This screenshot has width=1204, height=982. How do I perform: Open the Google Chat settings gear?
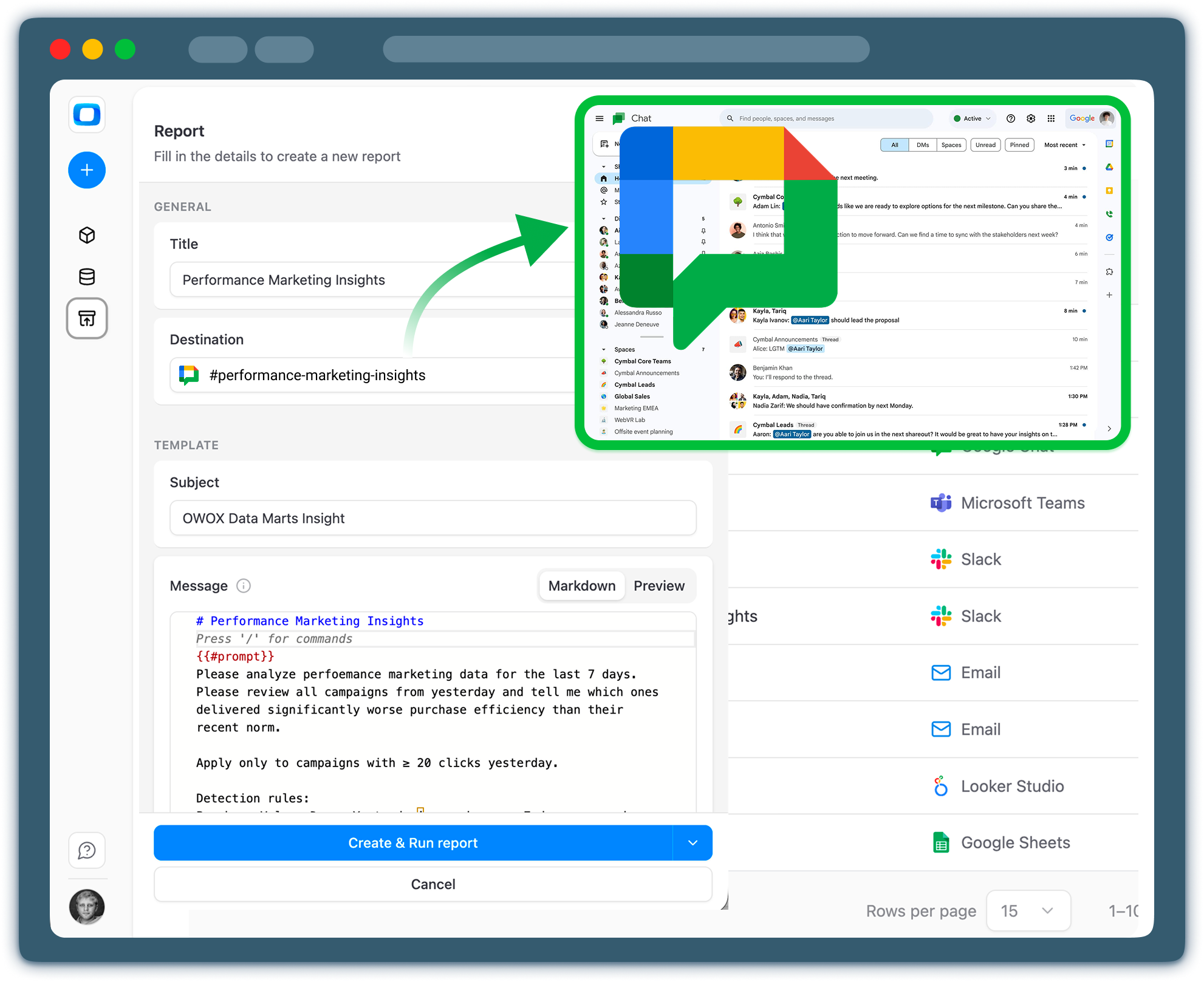pyautogui.click(x=1031, y=118)
